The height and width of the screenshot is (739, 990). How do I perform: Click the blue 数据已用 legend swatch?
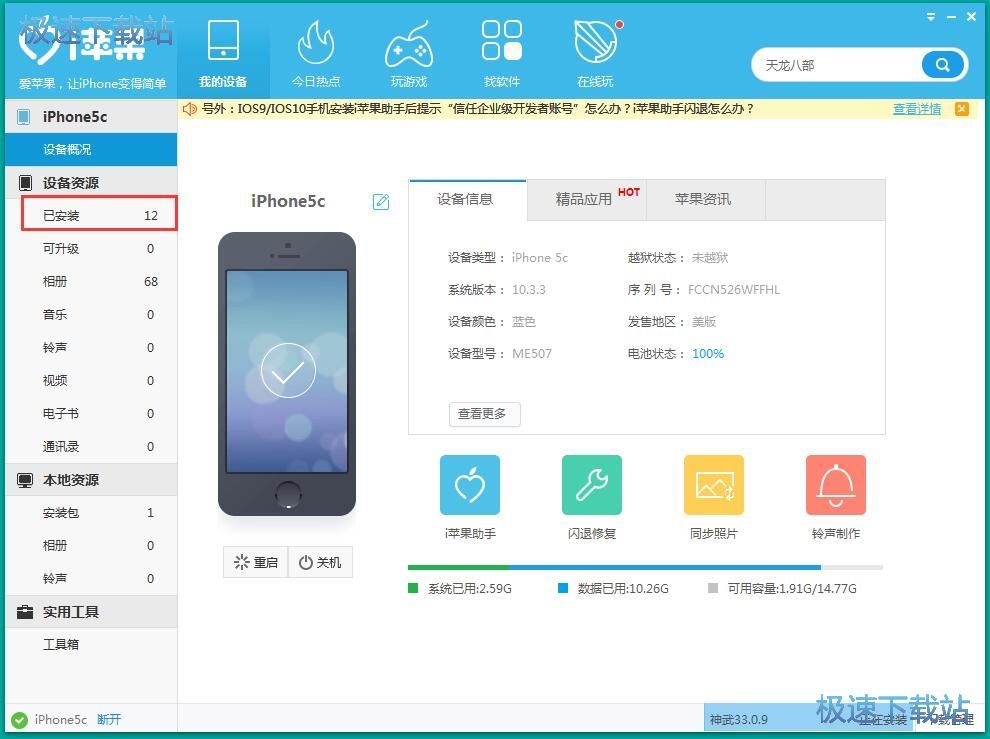(x=563, y=588)
